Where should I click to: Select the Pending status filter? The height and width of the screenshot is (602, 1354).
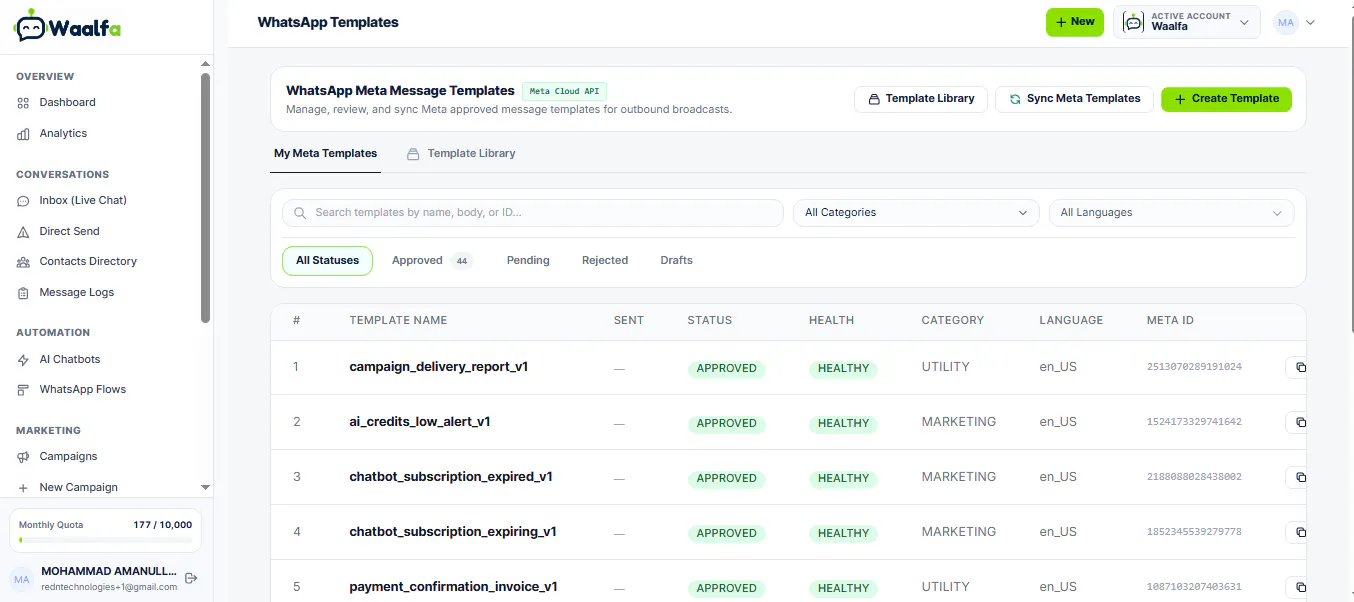pos(528,261)
